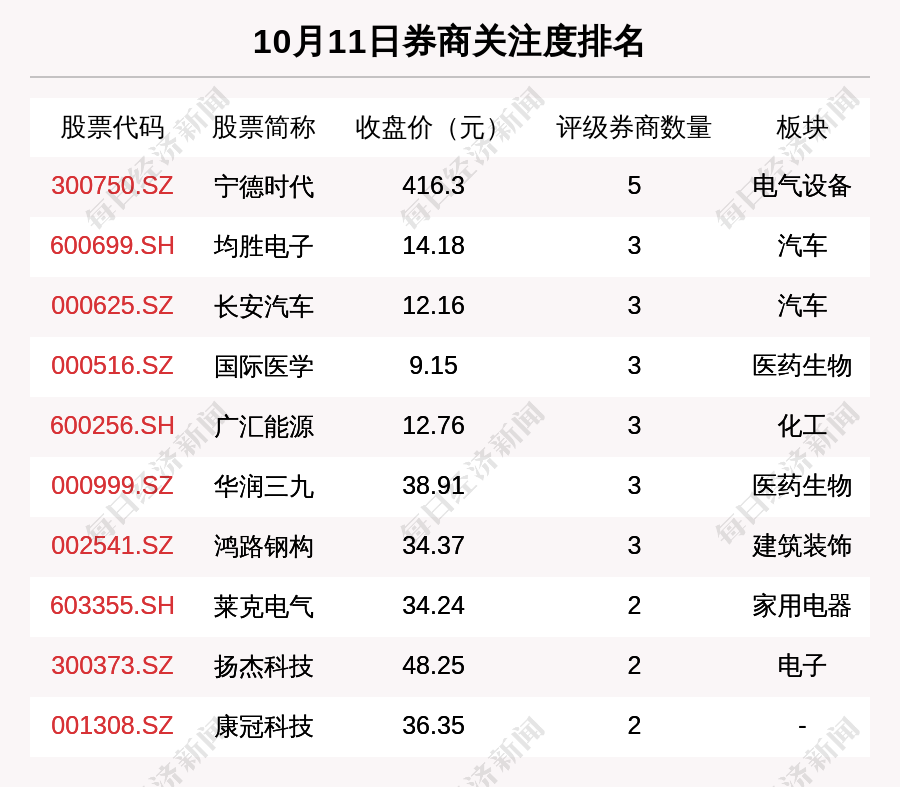The height and width of the screenshot is (787, 900).
Task: Select the 板块 column header
Action: 802,127
